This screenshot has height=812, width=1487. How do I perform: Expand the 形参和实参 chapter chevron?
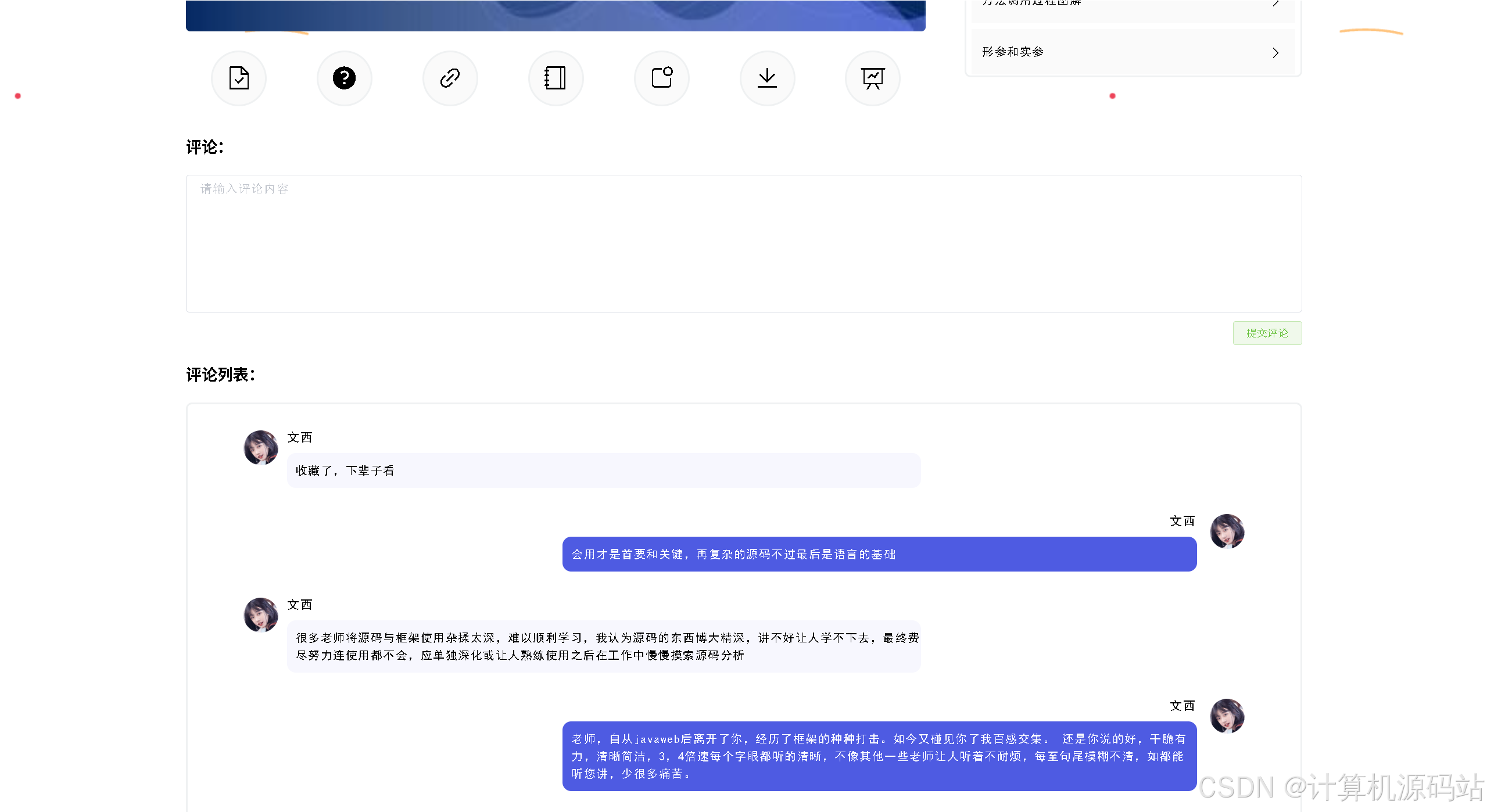(1276, 53)
